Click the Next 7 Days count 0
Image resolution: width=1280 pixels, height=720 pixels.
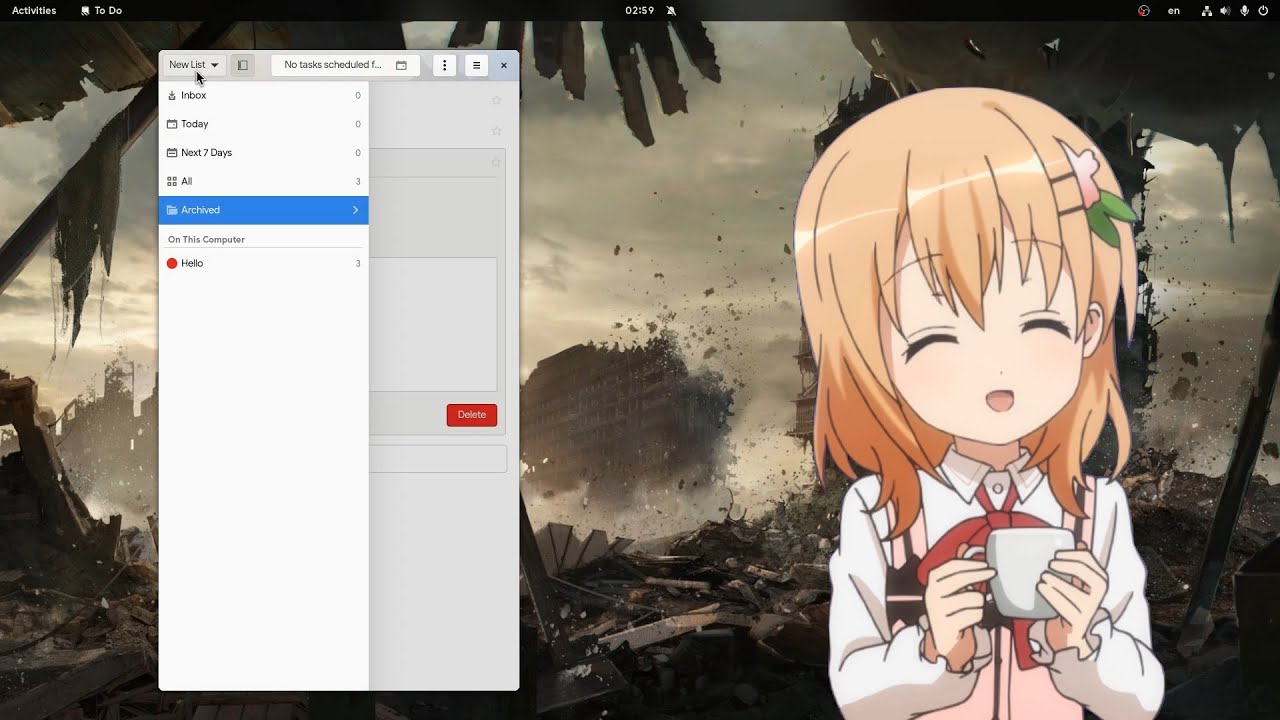click(x=358, y=153)
